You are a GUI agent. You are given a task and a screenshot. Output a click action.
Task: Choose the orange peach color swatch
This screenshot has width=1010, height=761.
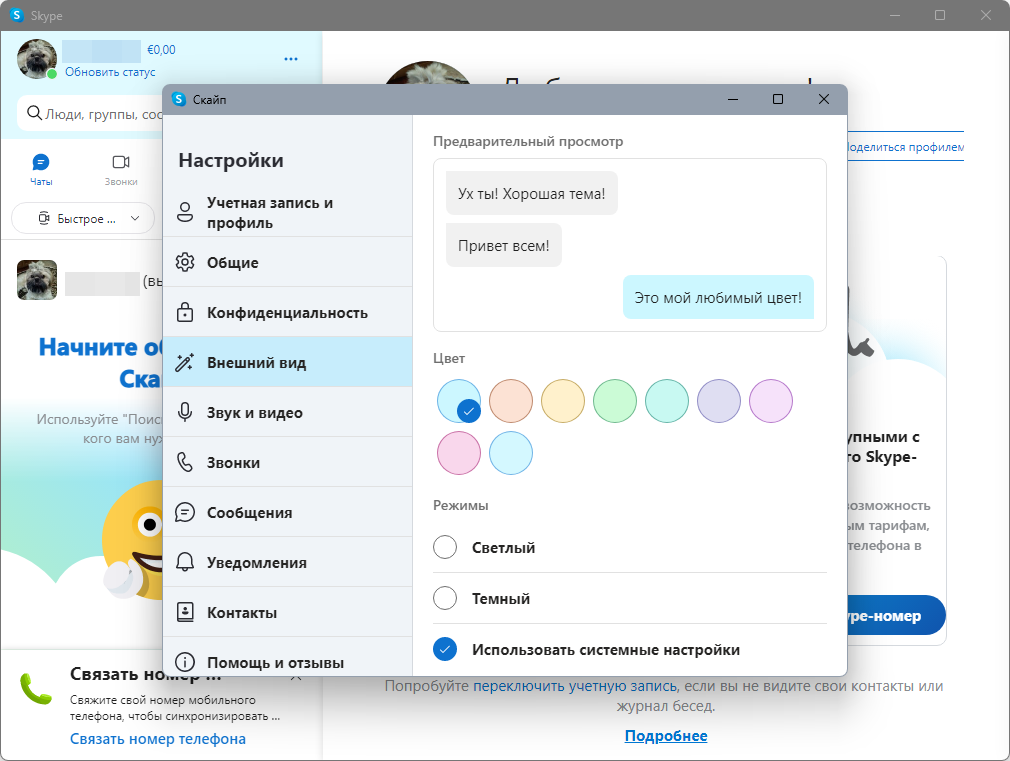click(x=511, y=401)
